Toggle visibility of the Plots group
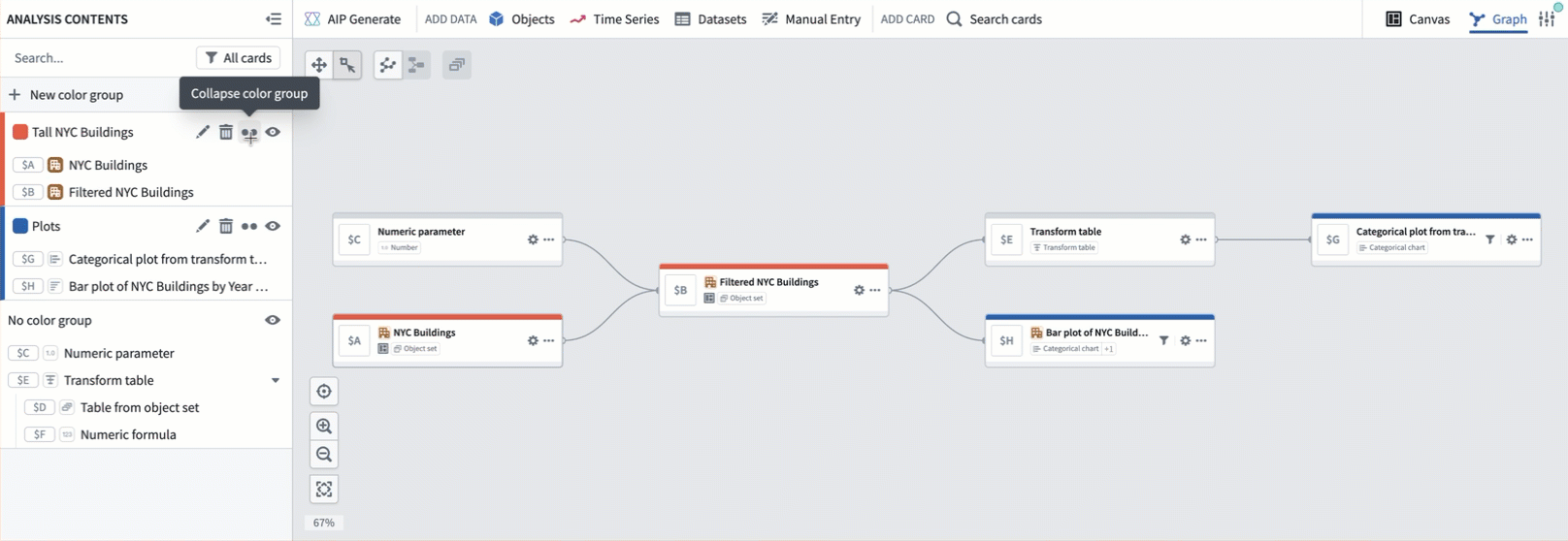Image resolution: width=1568 pixels, height=541 pixels. point(273,226)
